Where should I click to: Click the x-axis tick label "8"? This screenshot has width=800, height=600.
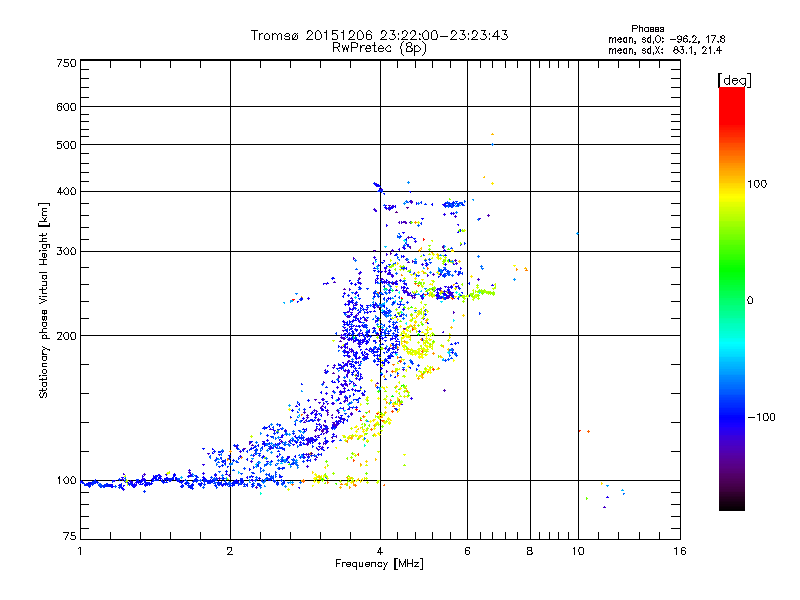[530, 551]
